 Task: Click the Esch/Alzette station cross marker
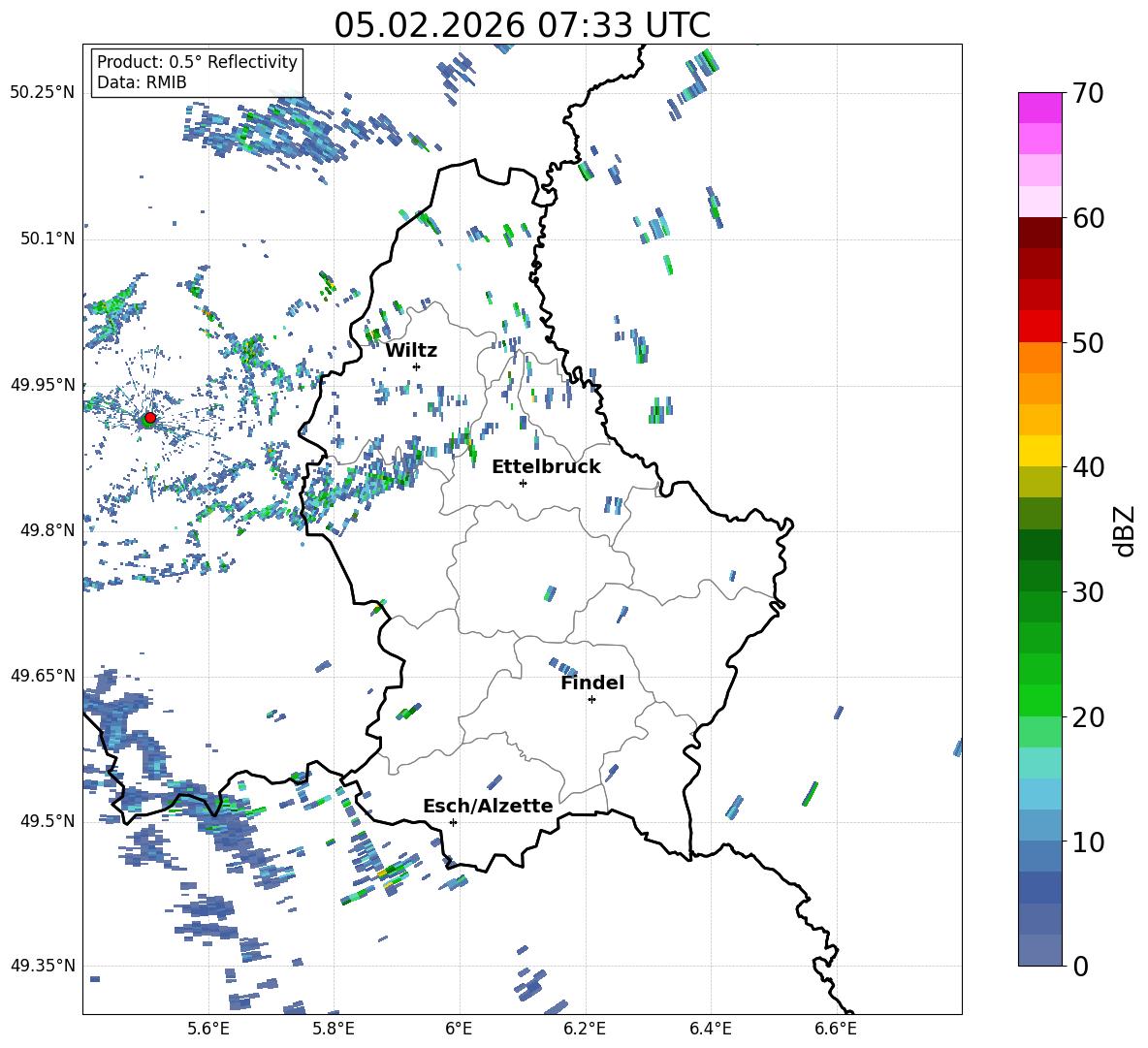[x=453, y=822]
